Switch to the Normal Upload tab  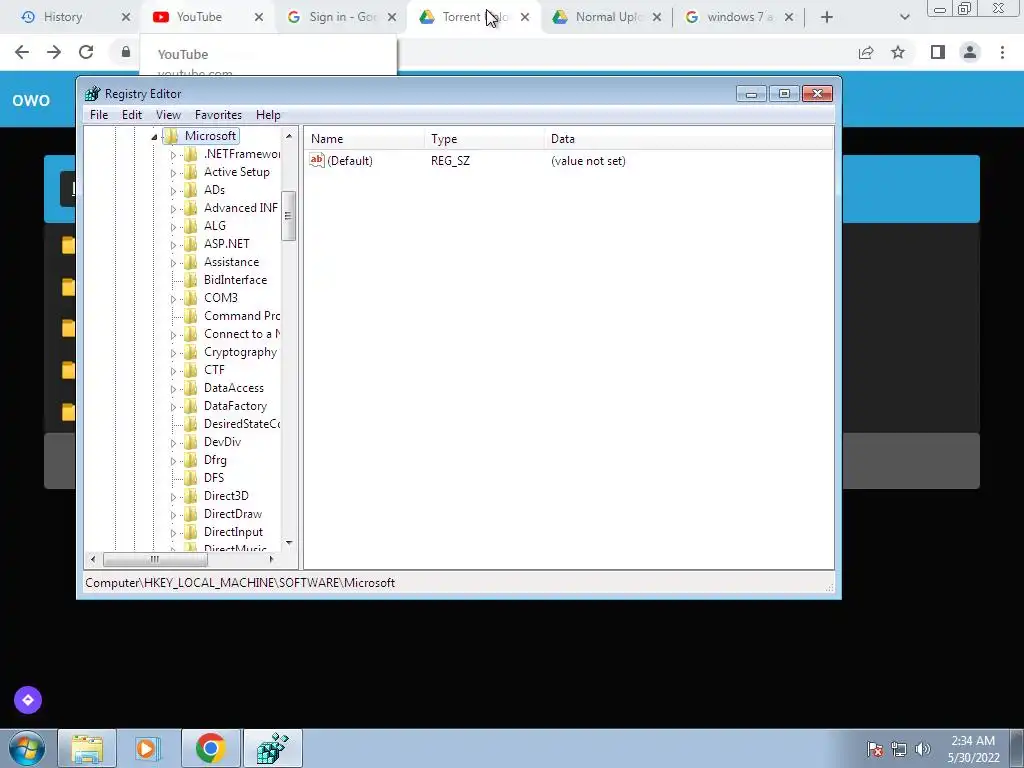pyautogui.click(x=607, y=17)
